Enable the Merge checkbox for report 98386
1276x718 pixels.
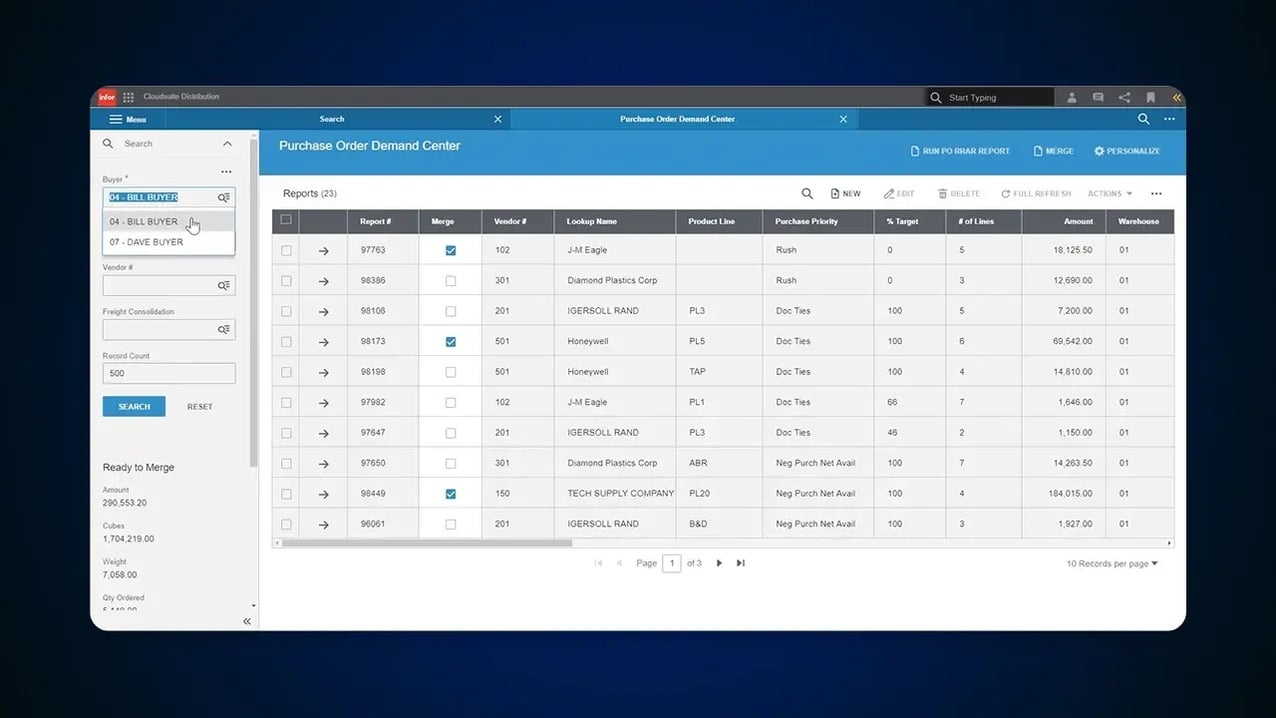pos(450,280)
